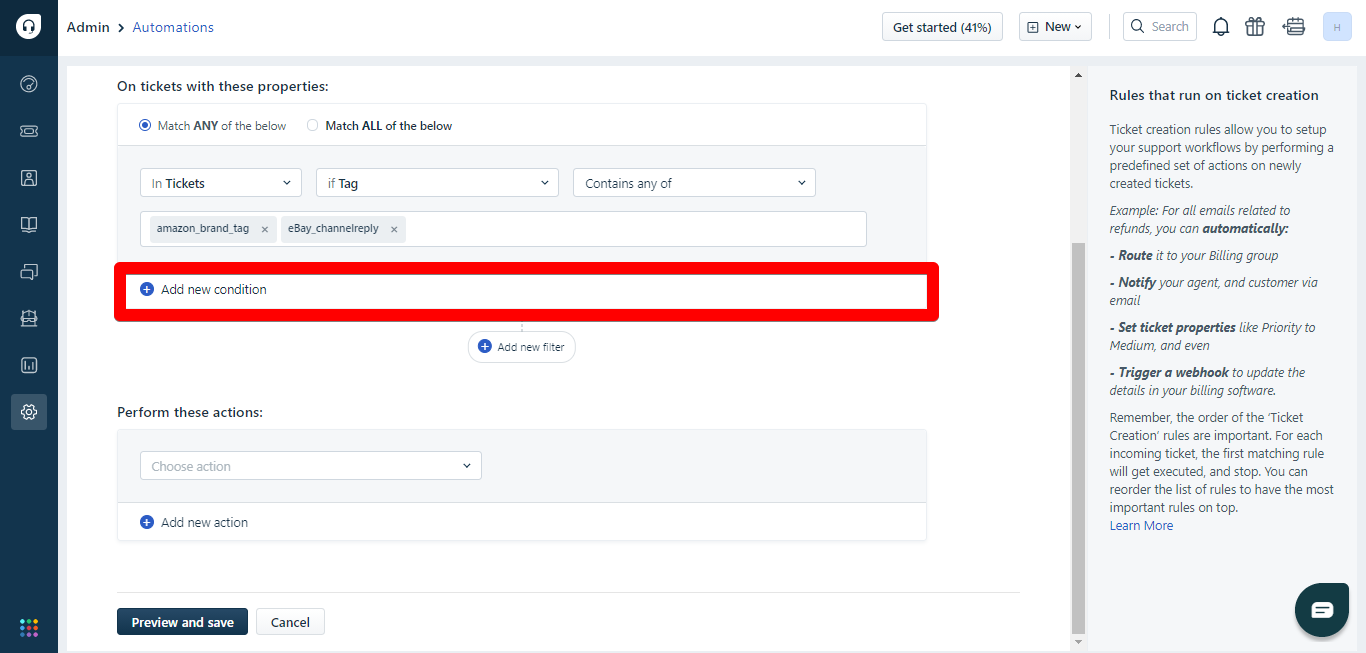Click the eBay_channelreply tag label
This screenshot has width=1366, height=653.
click(333, 229)
